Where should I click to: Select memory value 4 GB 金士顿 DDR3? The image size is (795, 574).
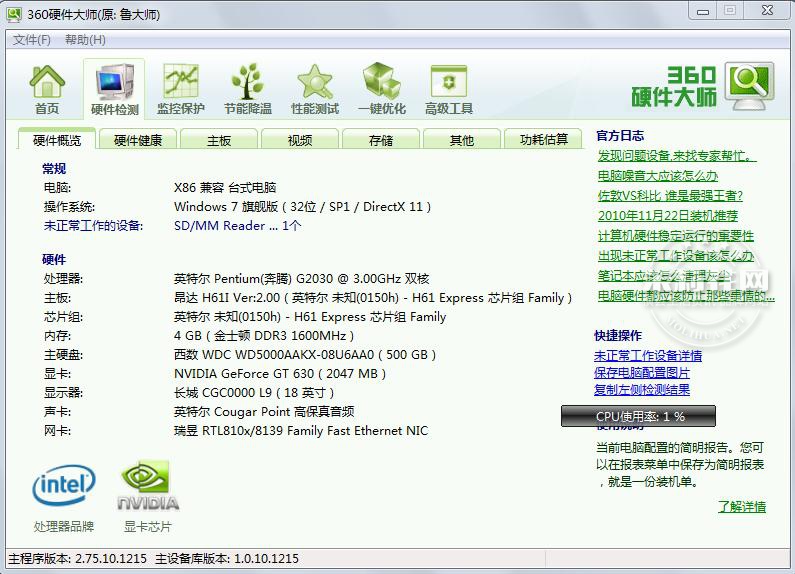(264, 336)
